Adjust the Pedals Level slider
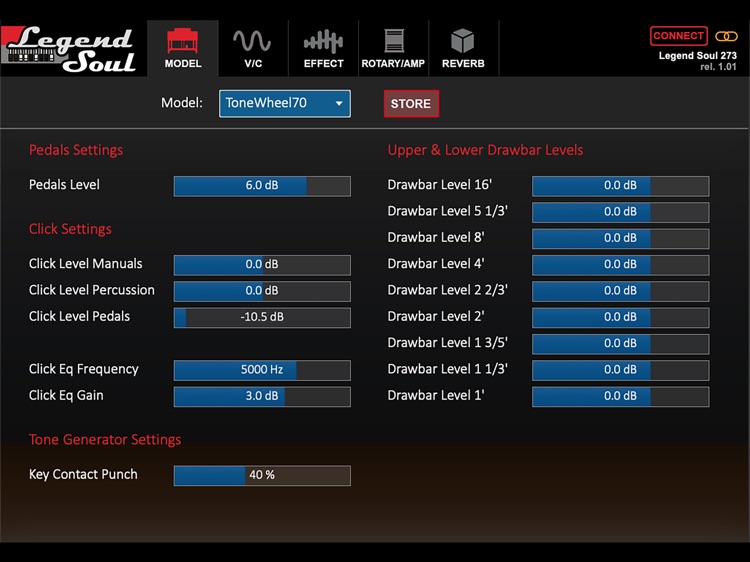Image resolution: width=750 pixels, height=562 pixels. point(262,186)
